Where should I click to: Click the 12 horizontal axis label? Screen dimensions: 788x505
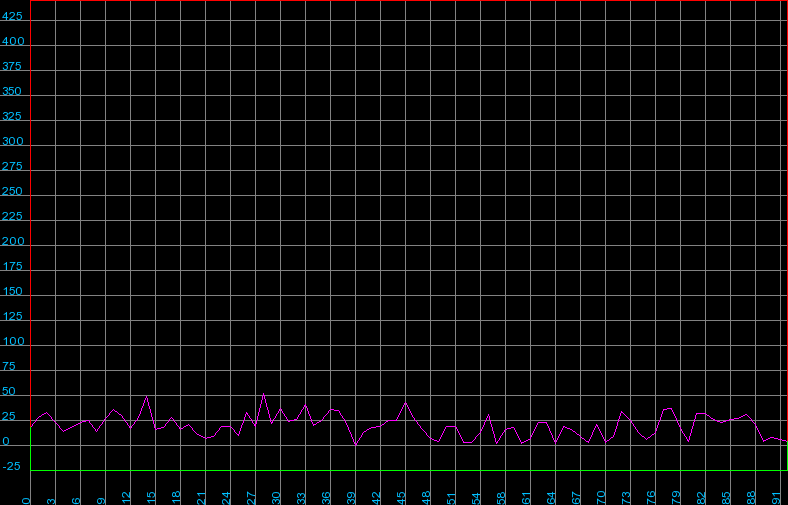tap(127, 498)
